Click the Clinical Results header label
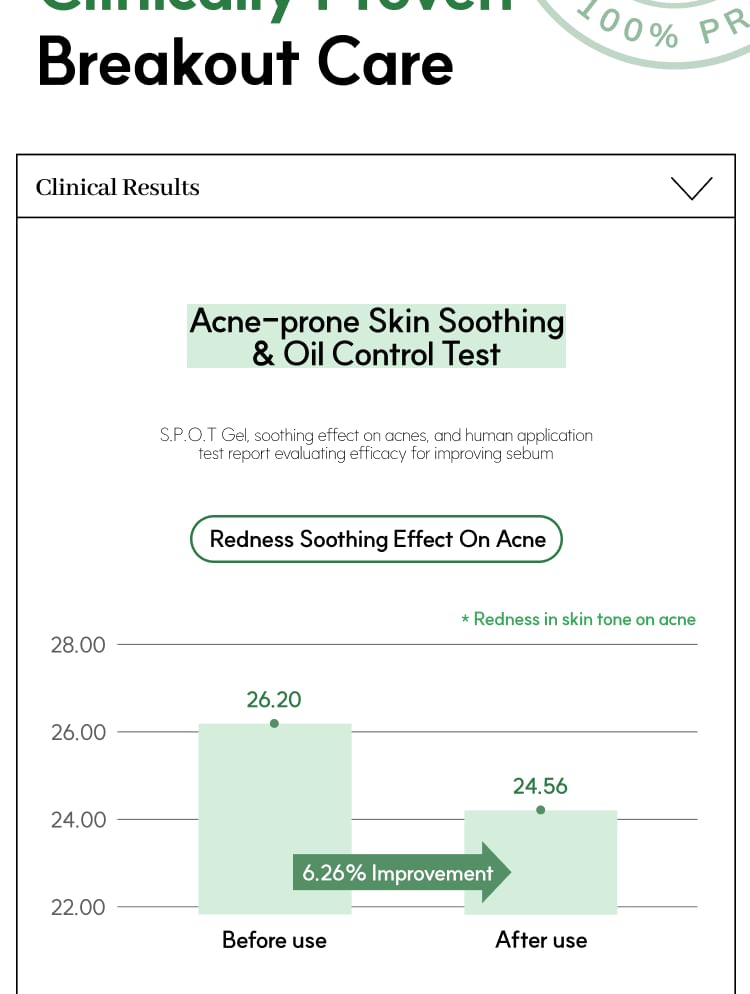 click(x=117, y=187)
